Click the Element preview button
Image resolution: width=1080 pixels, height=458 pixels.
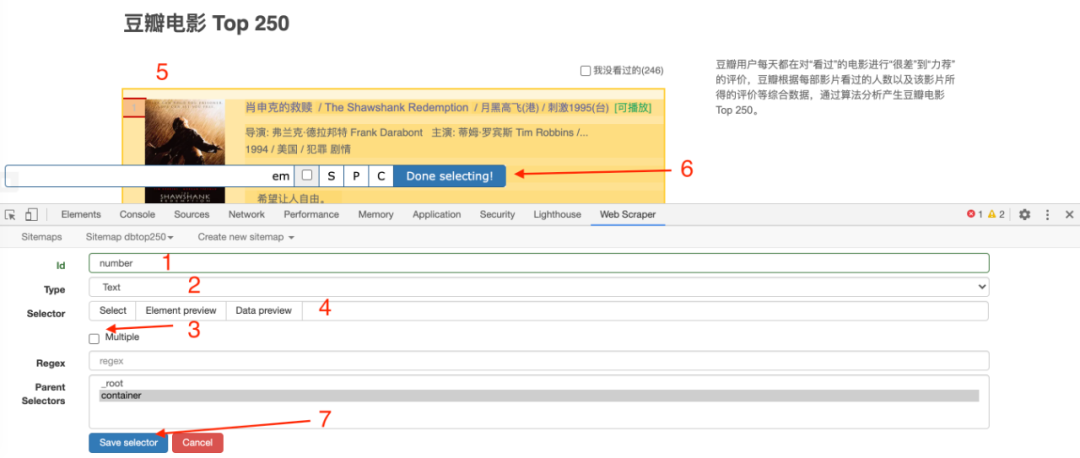[x=181, y=311]
